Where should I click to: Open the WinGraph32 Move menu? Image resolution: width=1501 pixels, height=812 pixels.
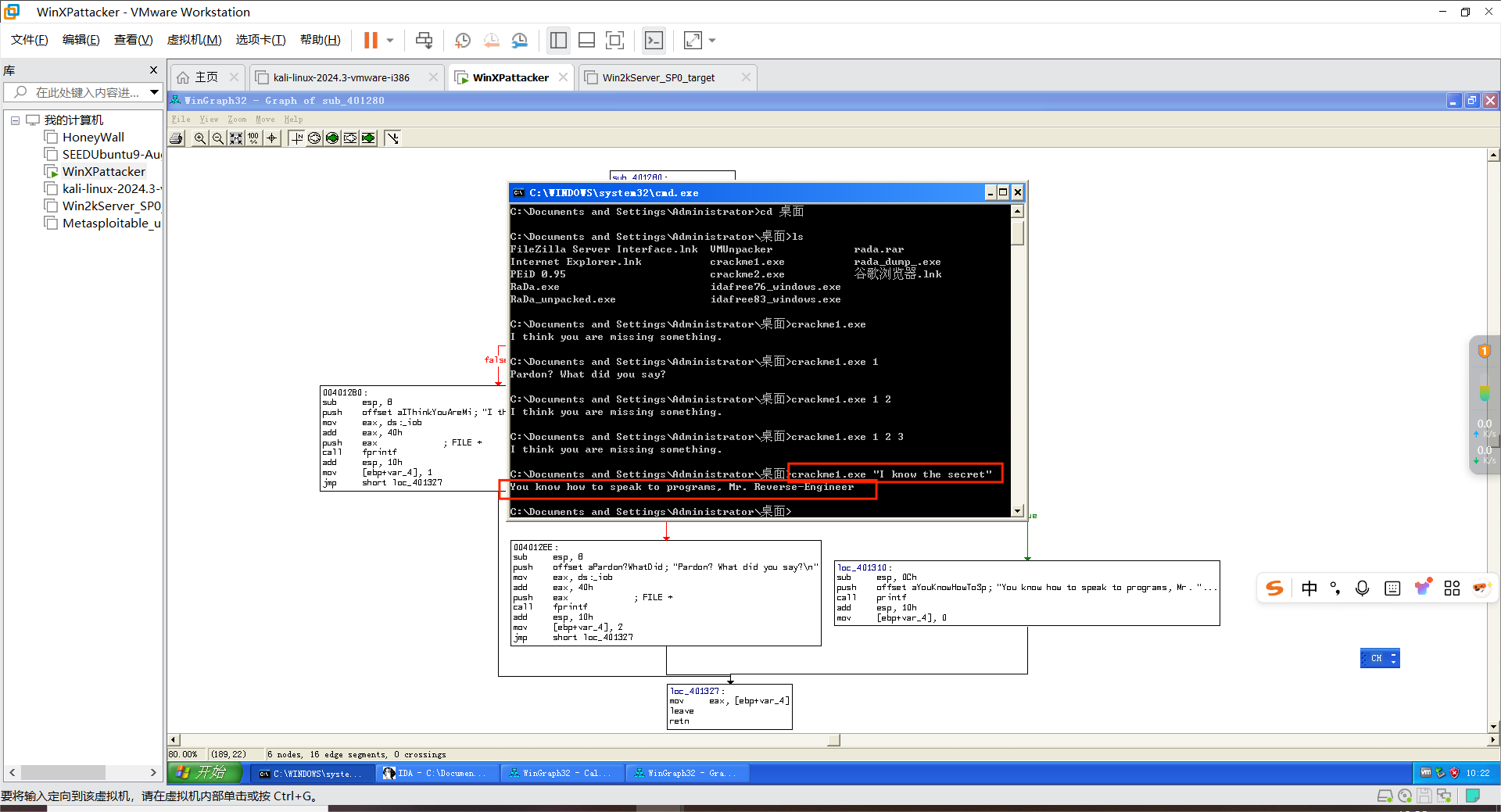(265, 120)
